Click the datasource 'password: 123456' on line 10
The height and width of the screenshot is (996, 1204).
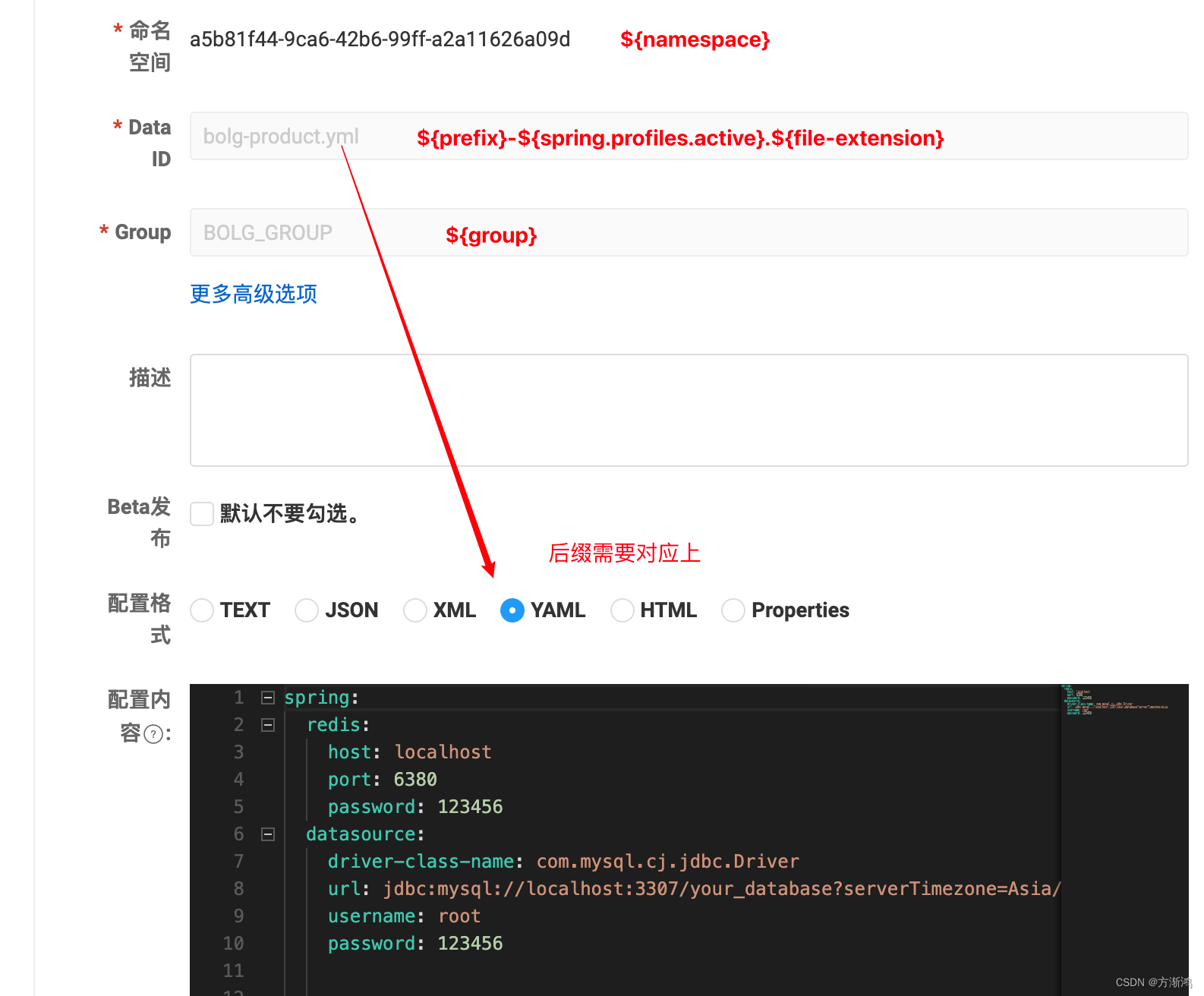point(415,944)
